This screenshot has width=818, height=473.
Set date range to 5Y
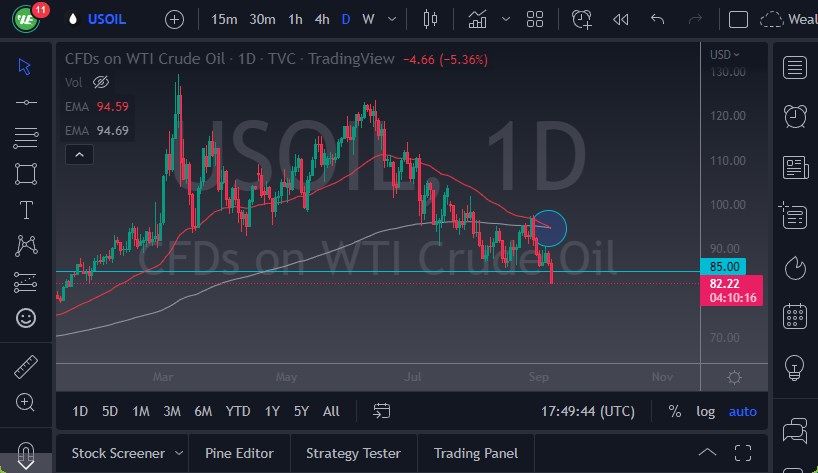point(301,411)
